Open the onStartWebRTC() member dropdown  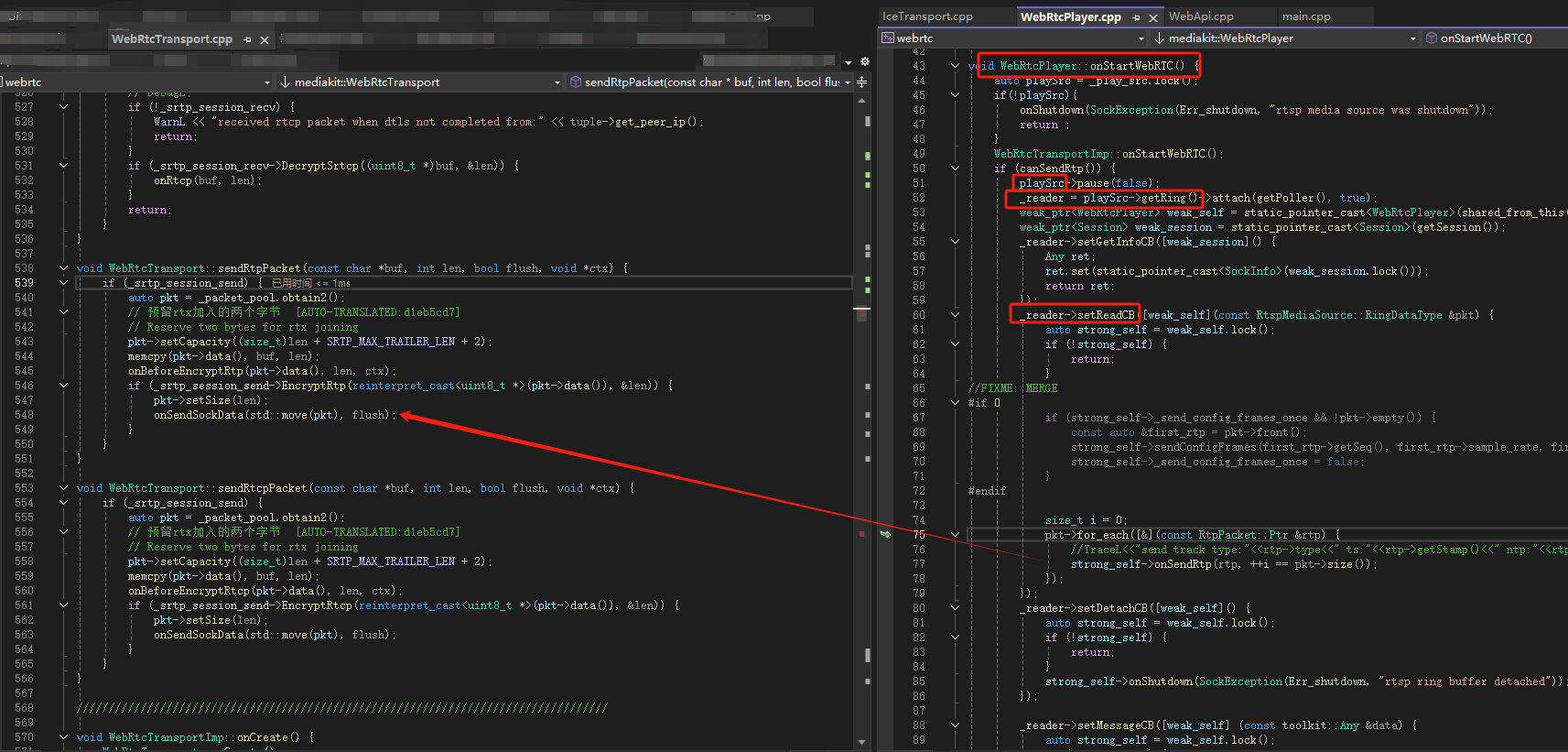pyautogui.click(x=1495, y=38)
